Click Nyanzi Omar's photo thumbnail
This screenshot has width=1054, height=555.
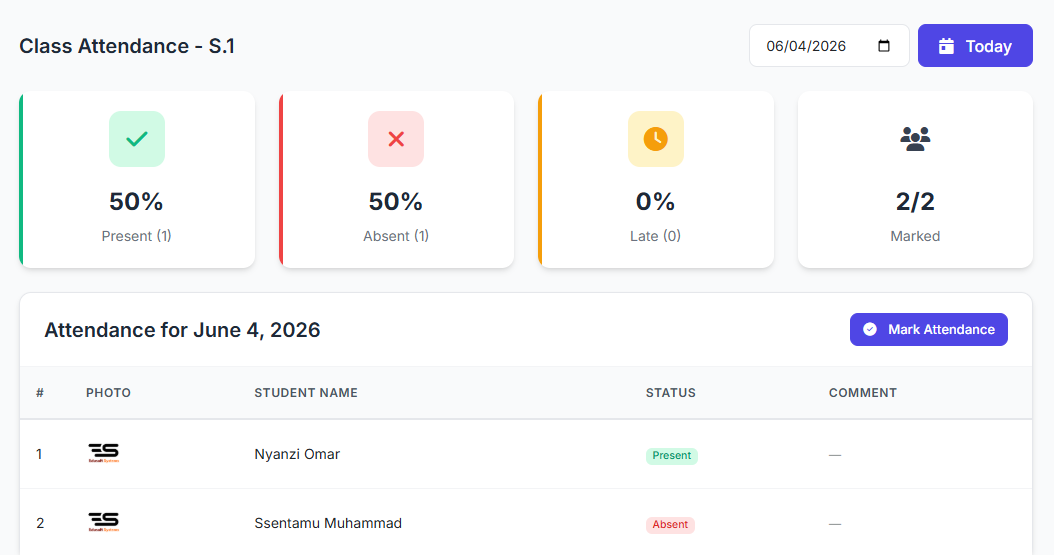tap(104, 454)
